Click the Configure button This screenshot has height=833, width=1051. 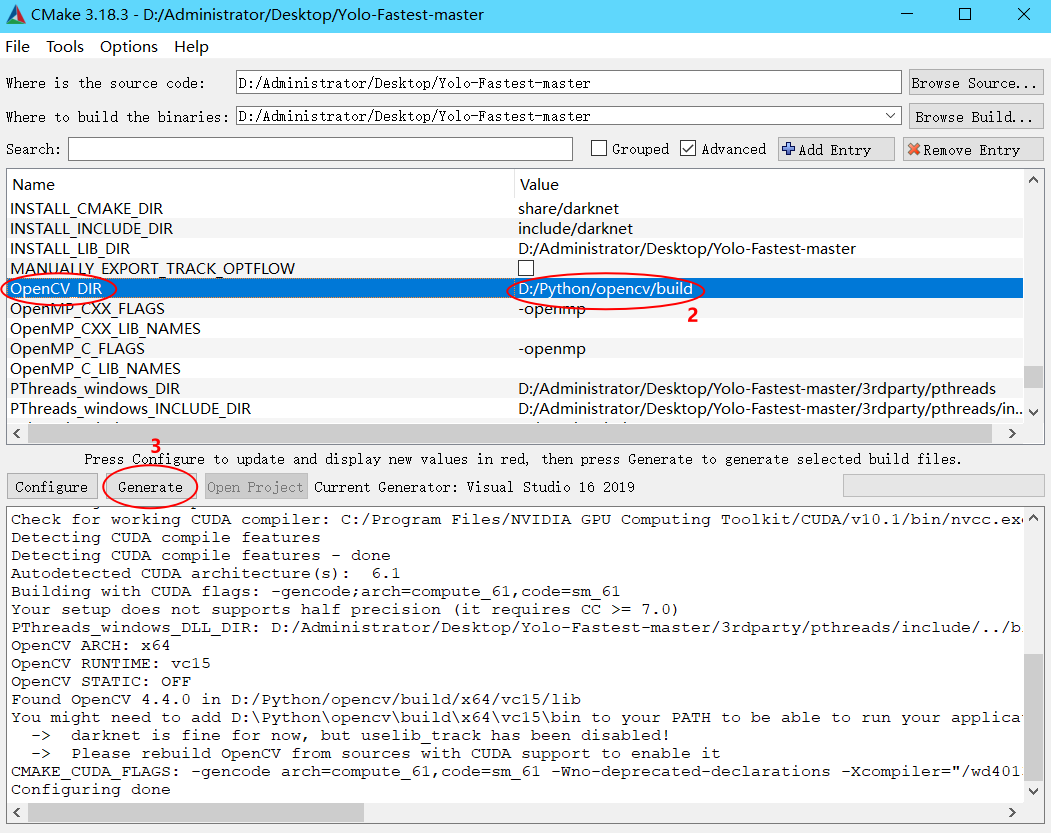52,487
